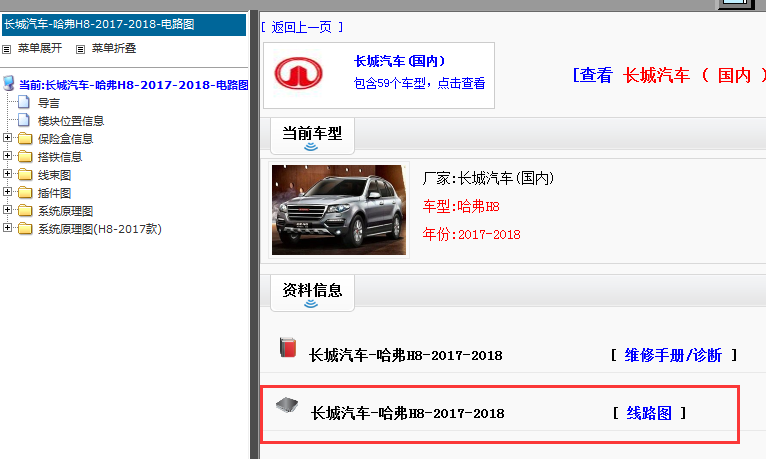Click the folder icon for 线束图

25,175
